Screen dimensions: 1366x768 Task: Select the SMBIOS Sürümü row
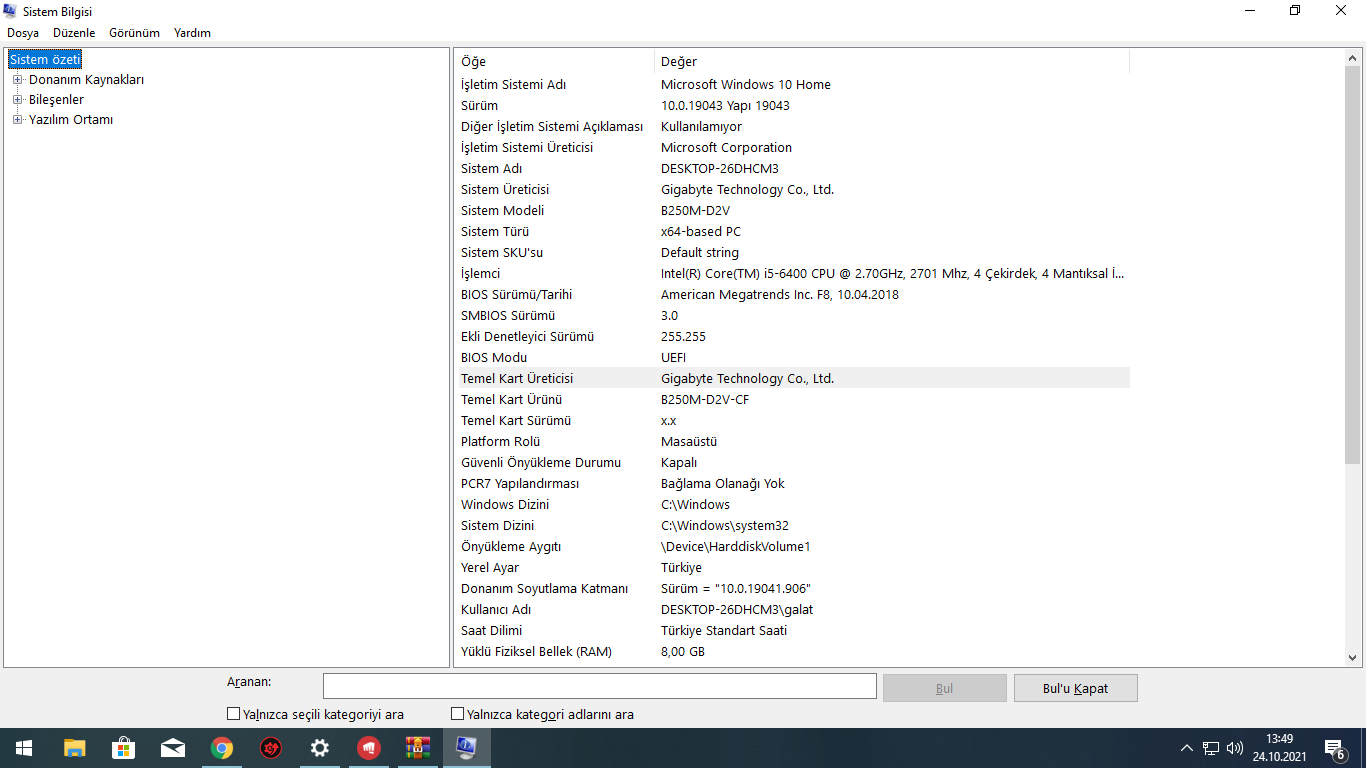click(x=794, y=316)
